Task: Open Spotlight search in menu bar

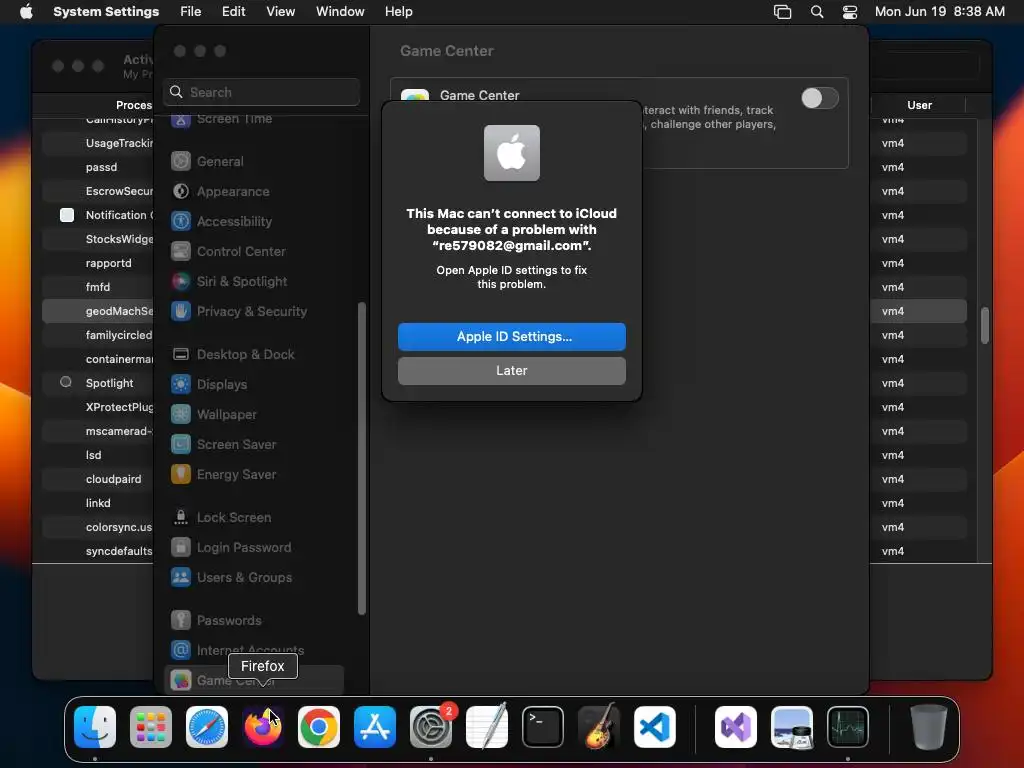Action: (817, 12)
